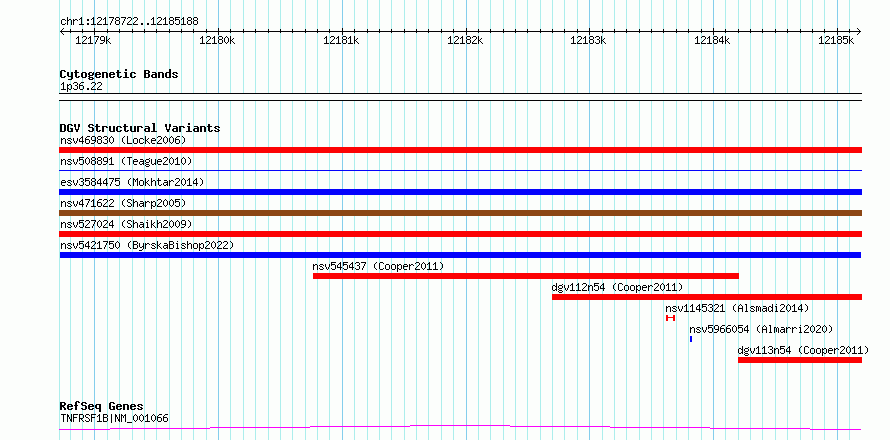890x440 pixels.
Task: Click the ruler's right arrowhead
Action: pos(859,32)
